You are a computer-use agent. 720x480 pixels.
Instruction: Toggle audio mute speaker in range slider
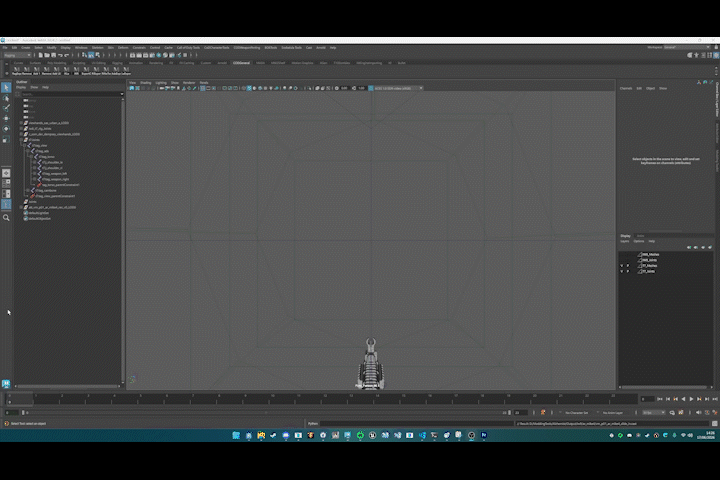click(x=698, y=412)
